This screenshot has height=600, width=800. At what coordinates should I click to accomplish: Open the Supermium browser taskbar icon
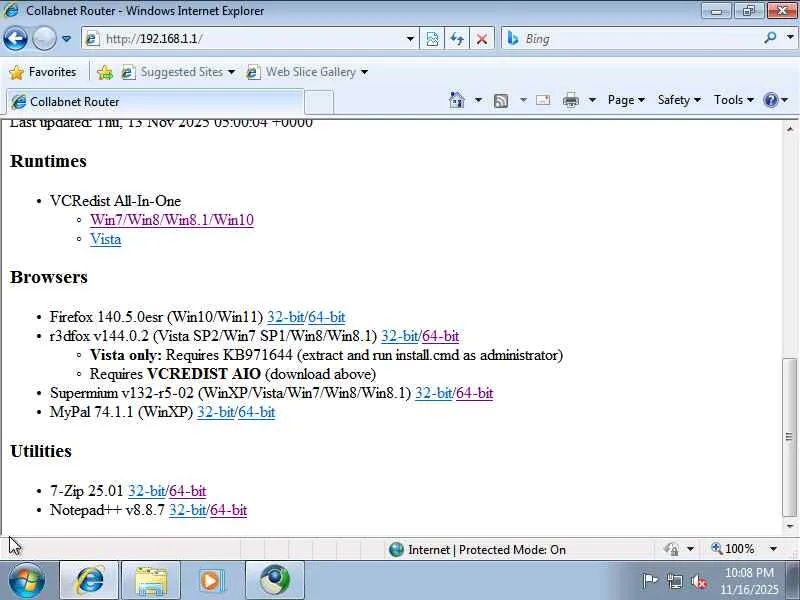pos(274,581)
